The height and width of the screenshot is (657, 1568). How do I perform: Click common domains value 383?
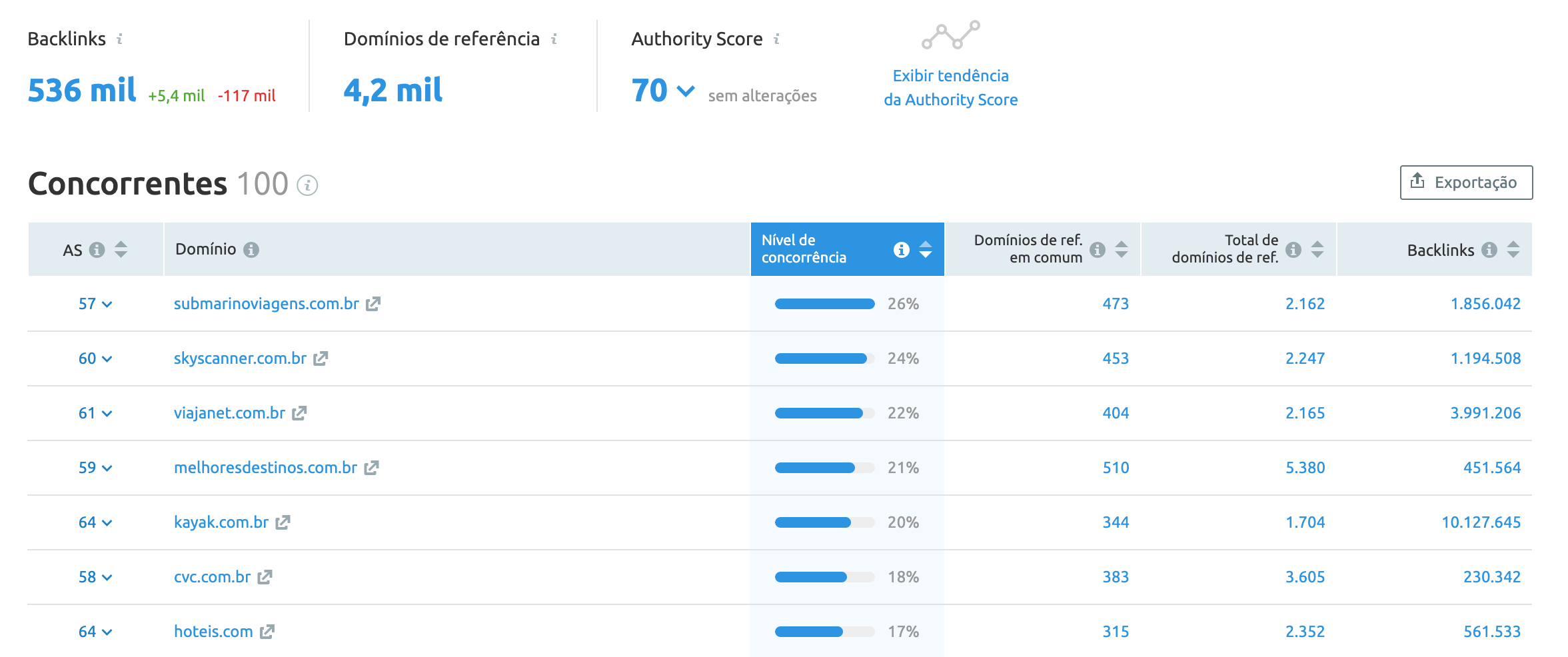coord(1116,577)
